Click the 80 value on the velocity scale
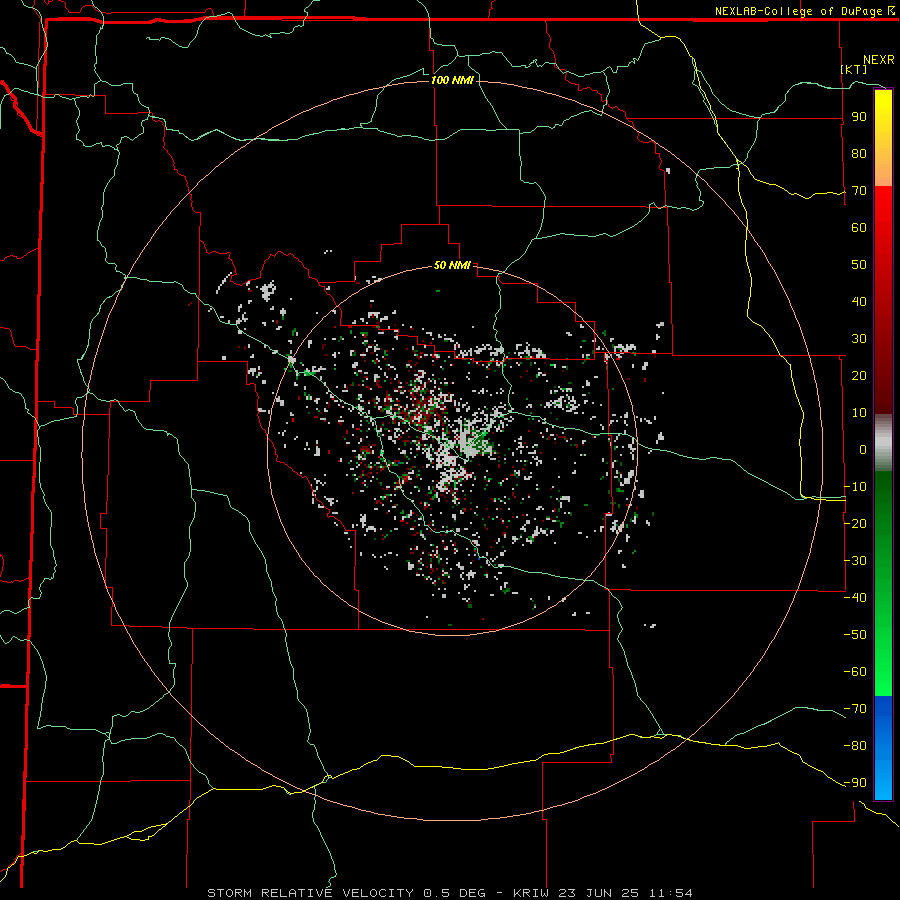The height and width of the screenshot is (900, 900). [x=859, y=154]
